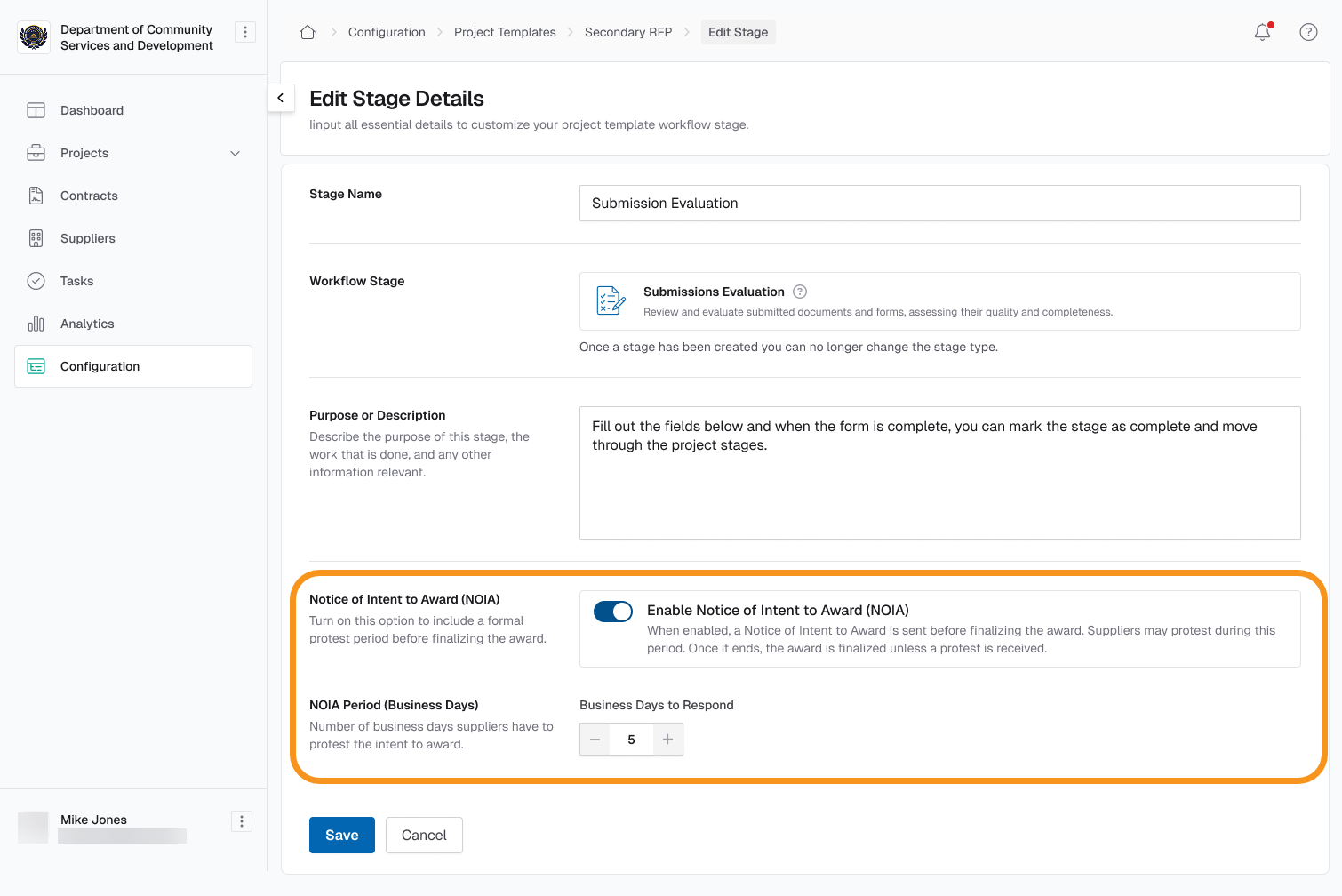The height and width of the screenshot is (896, 1342).
Task: Save the stage details
Action: 341,835
